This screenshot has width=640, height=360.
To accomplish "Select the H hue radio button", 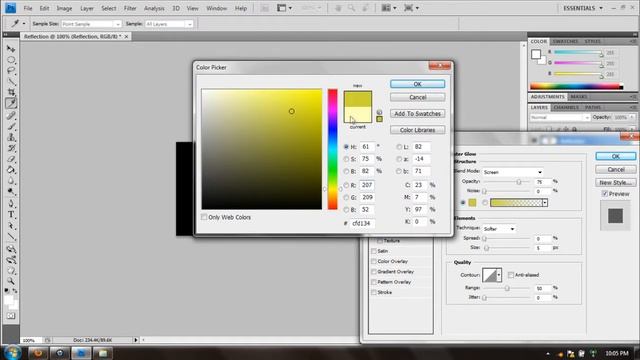I will coord(346,147).
